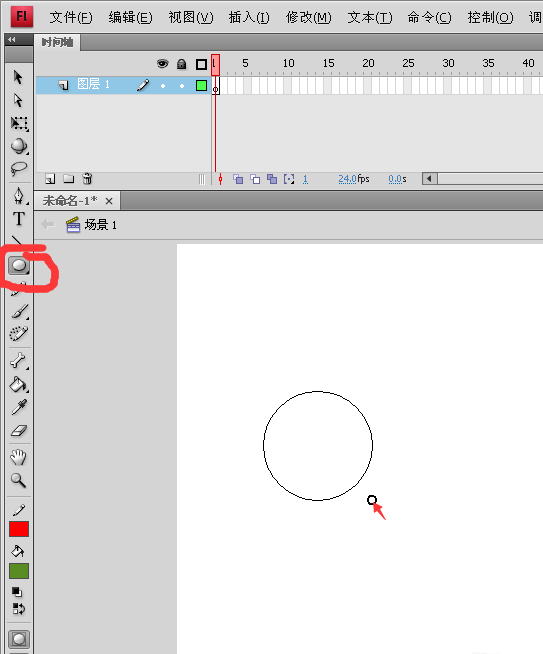Open Pen tool flyout

click(19, 196)
